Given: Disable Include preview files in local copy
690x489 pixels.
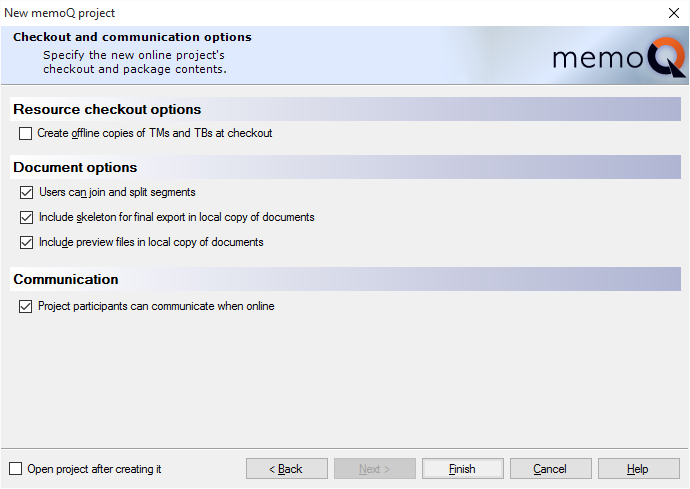Looking at the screenshot, I should [x=26, y=243].
